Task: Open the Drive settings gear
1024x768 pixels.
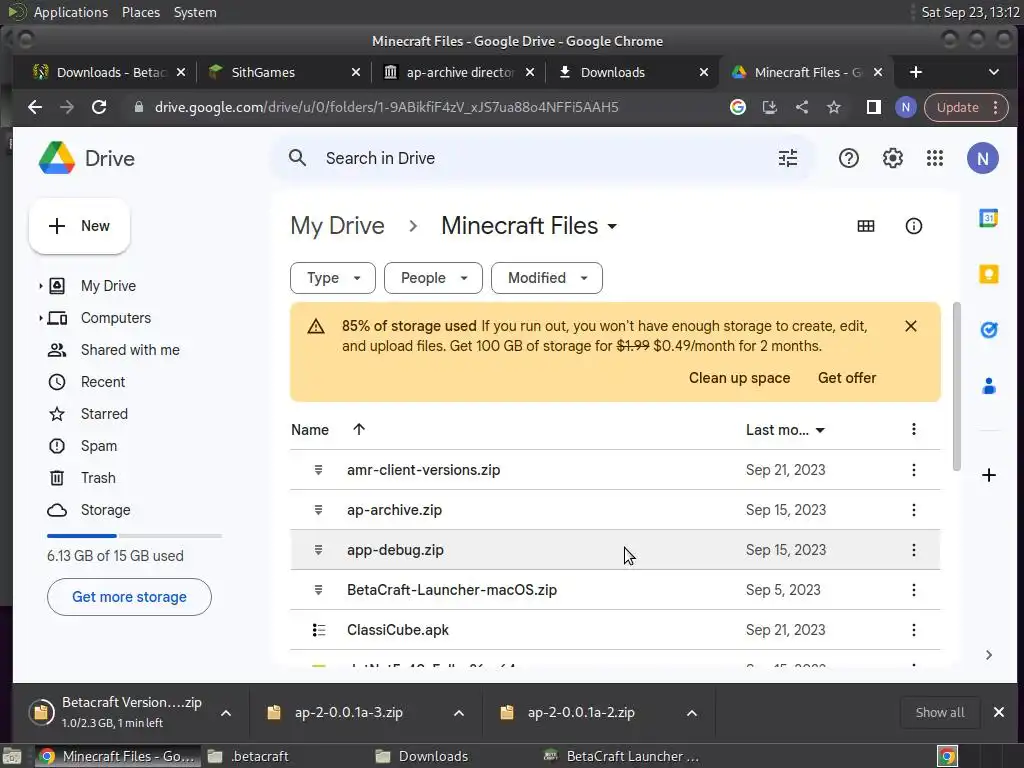Action: coord(892,158)
